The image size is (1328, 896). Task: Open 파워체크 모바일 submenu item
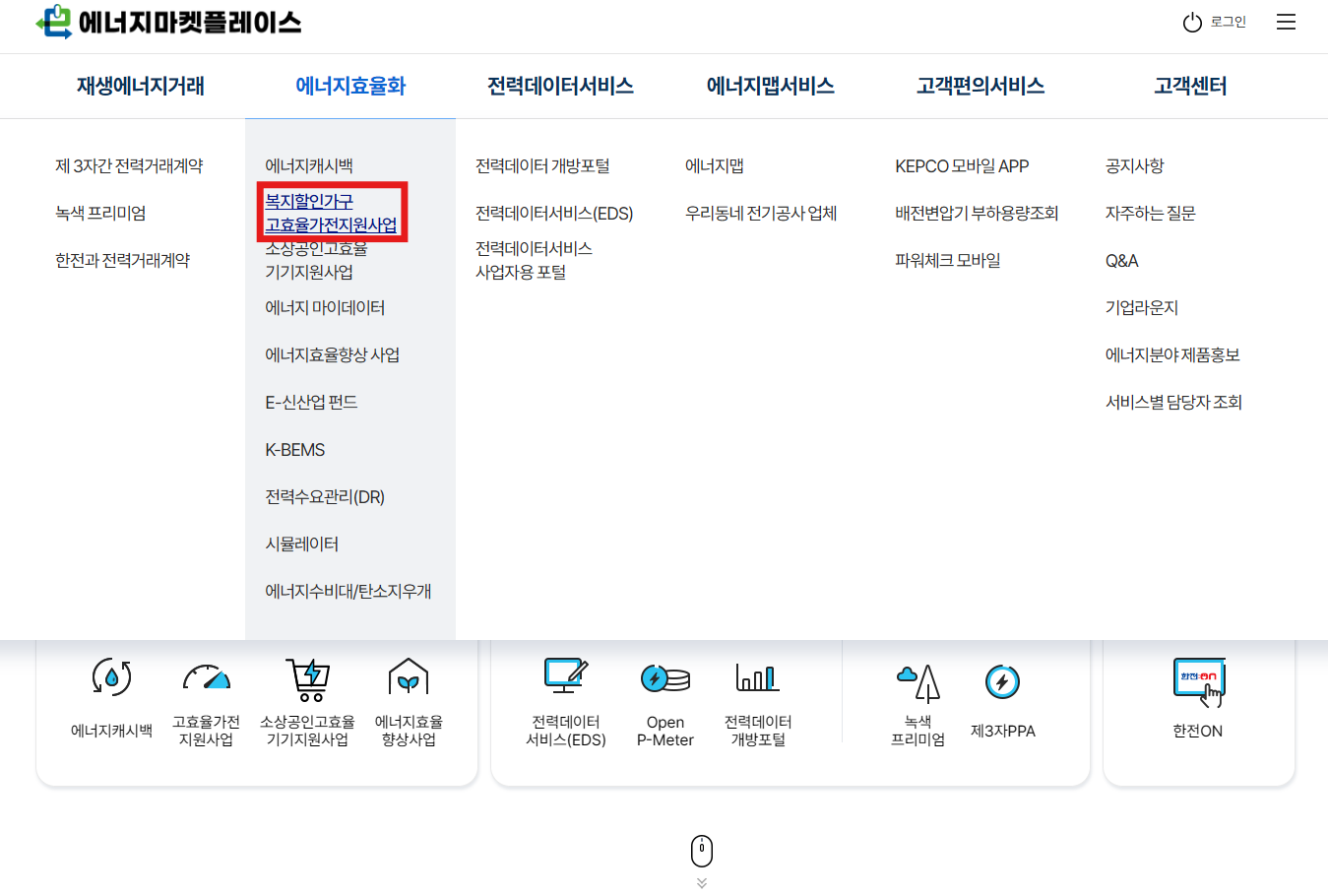948,261
